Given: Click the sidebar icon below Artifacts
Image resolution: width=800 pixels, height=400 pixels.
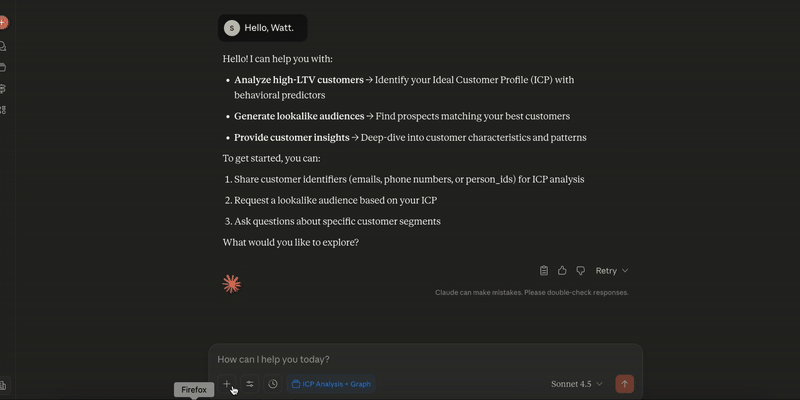Looking at the screenshot, I should pos(3,110).
